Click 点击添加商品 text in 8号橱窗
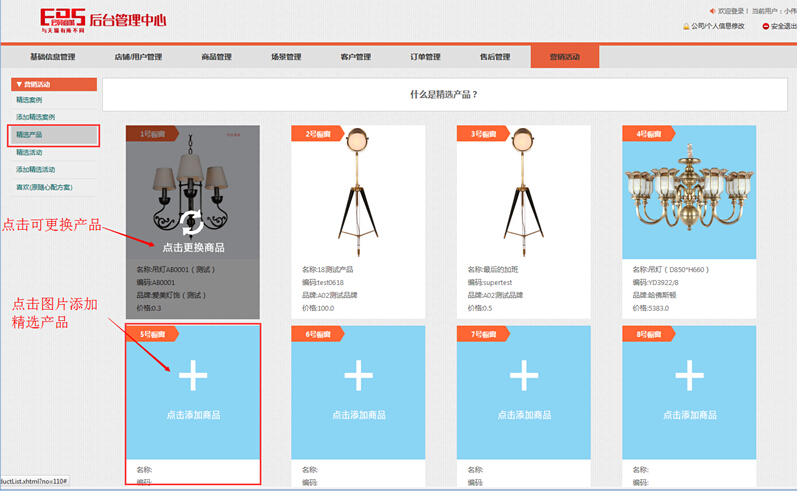This screenshot has height=491, width=797. (690, 415)
